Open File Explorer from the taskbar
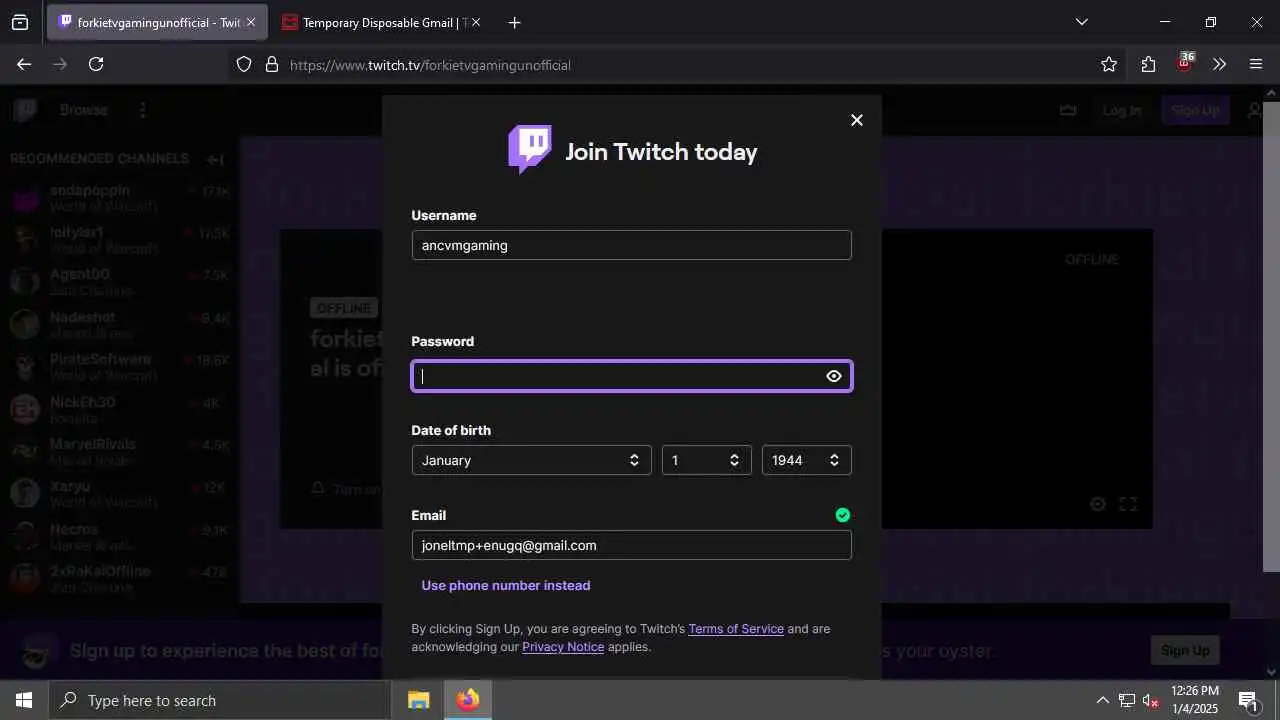The width and height of the screenshot is (1280, 720). pos(419,700)
